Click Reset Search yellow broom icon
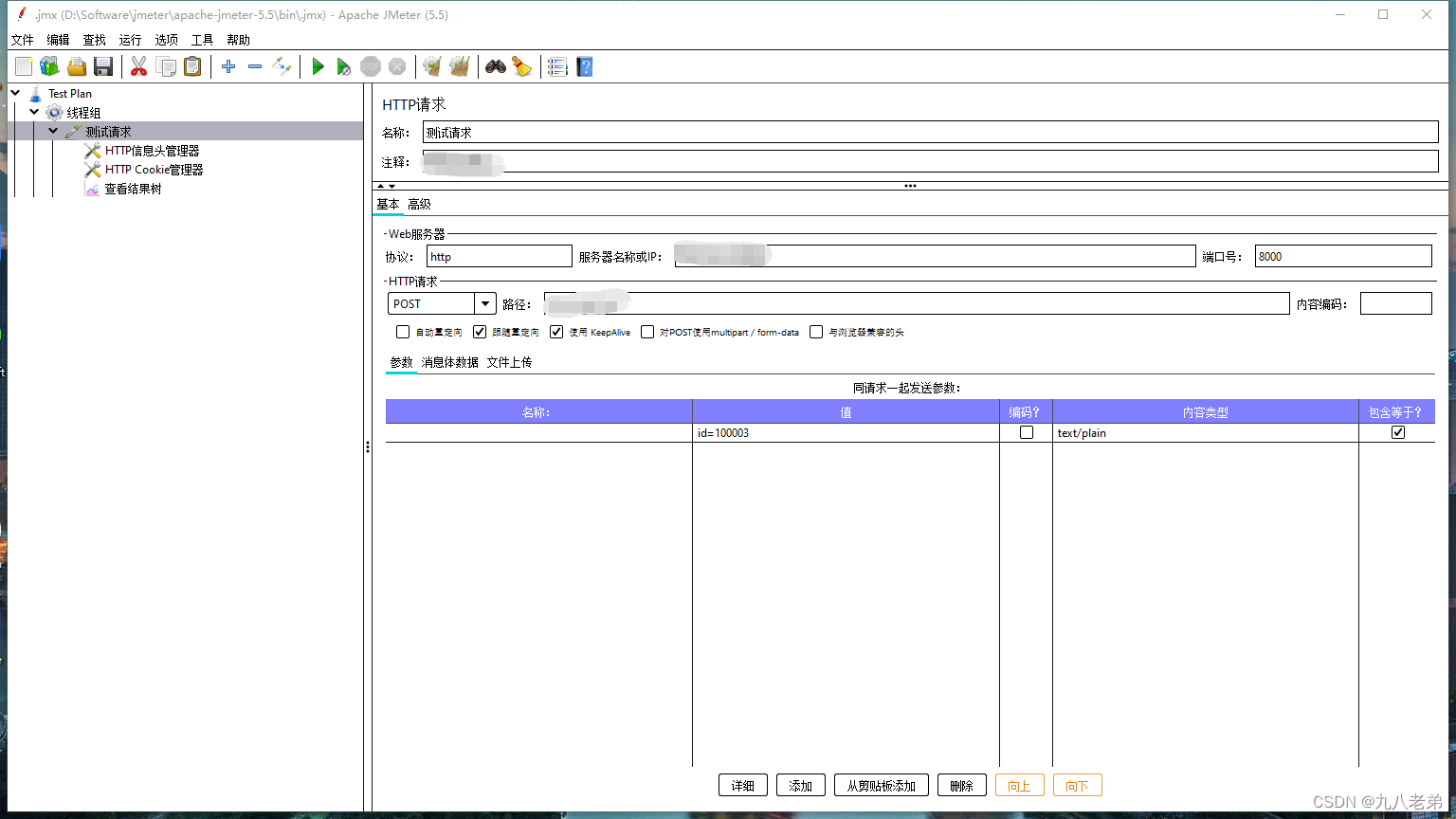Image resolution: width=1456 pixels, height=819 pixels. point(521,66)
